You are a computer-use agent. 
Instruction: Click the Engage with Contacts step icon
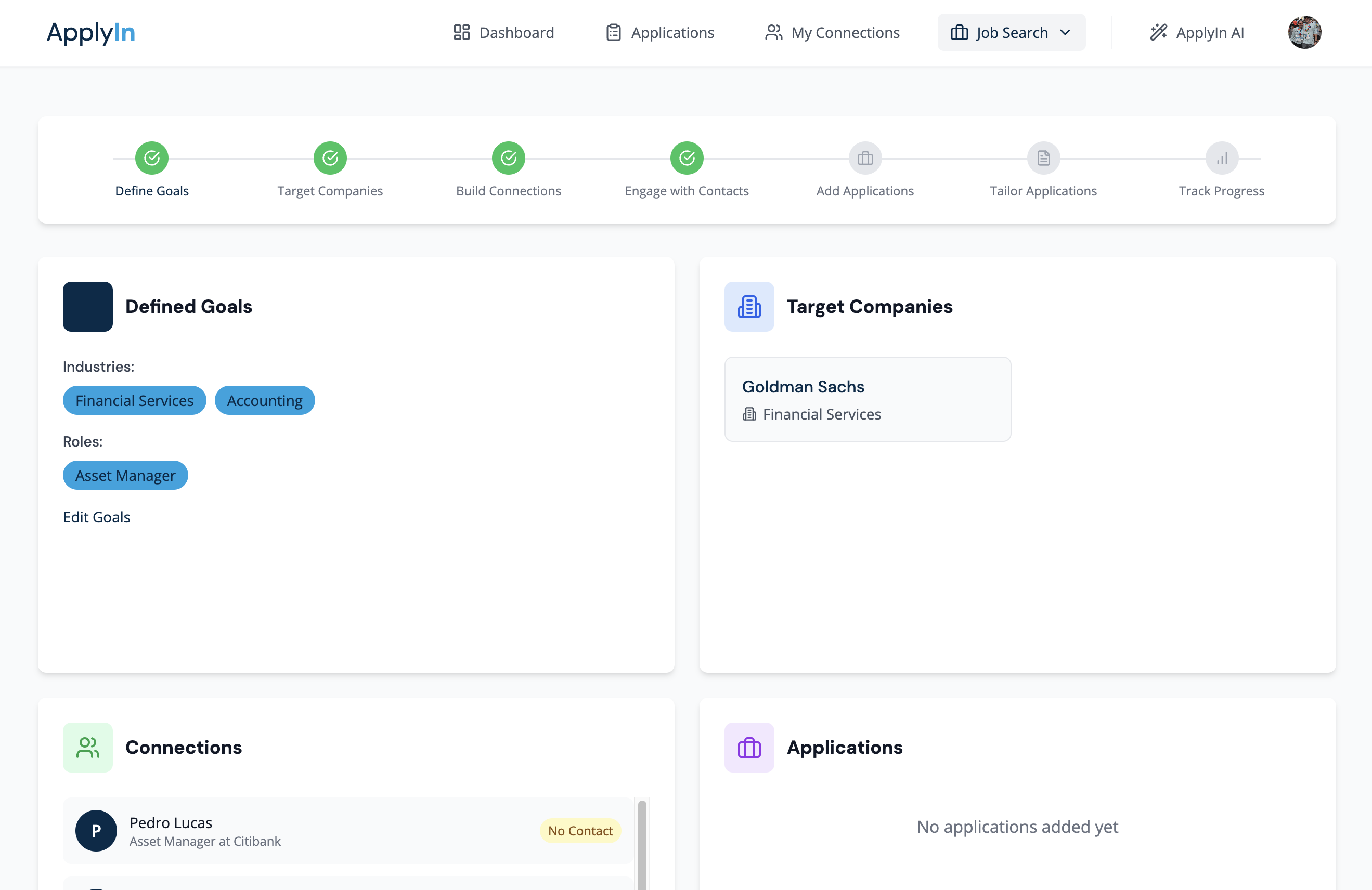click(687, 158)
